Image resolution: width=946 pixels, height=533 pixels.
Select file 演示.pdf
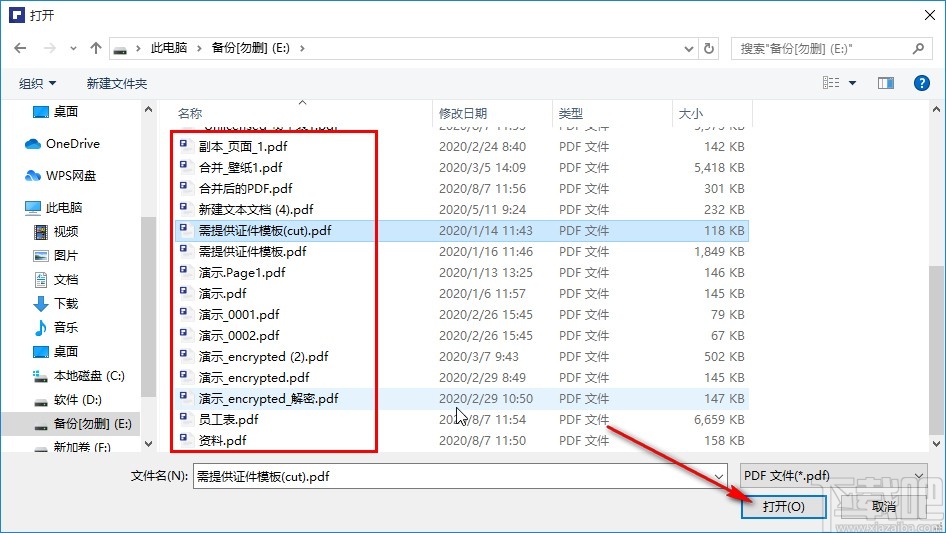223,294
